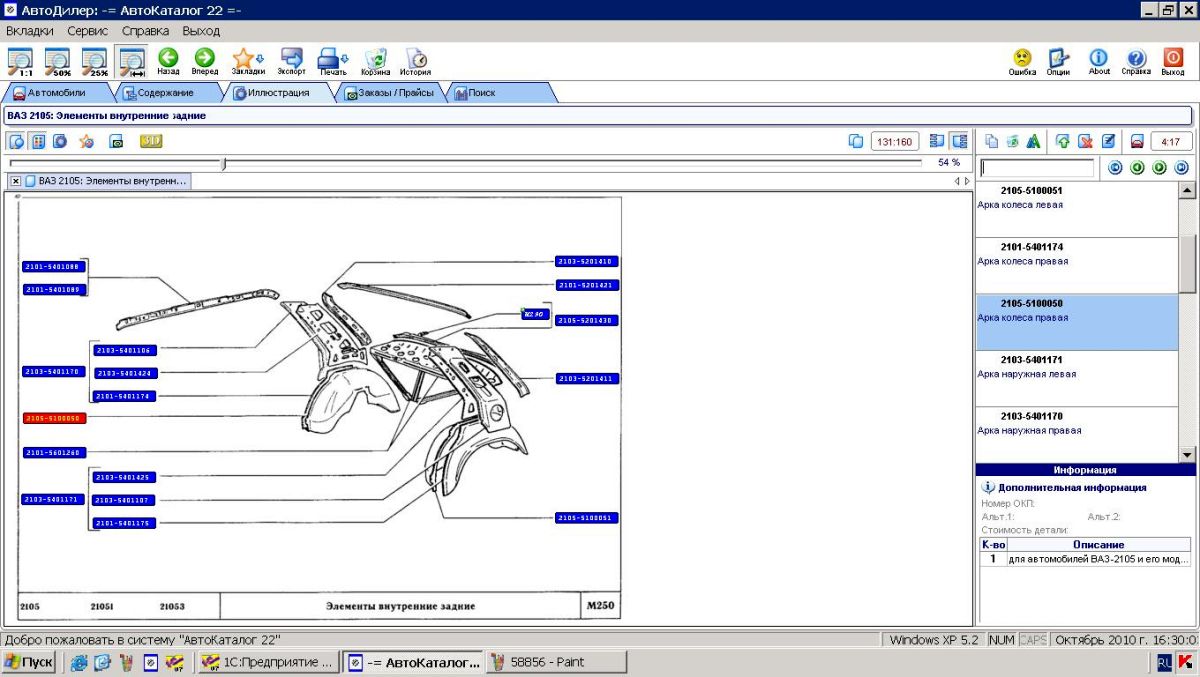The width and height of the screenshot is (1200, 677).
Task: Switch to the Содержание tab
Action: pyautogui.click(x=166, y=93)
